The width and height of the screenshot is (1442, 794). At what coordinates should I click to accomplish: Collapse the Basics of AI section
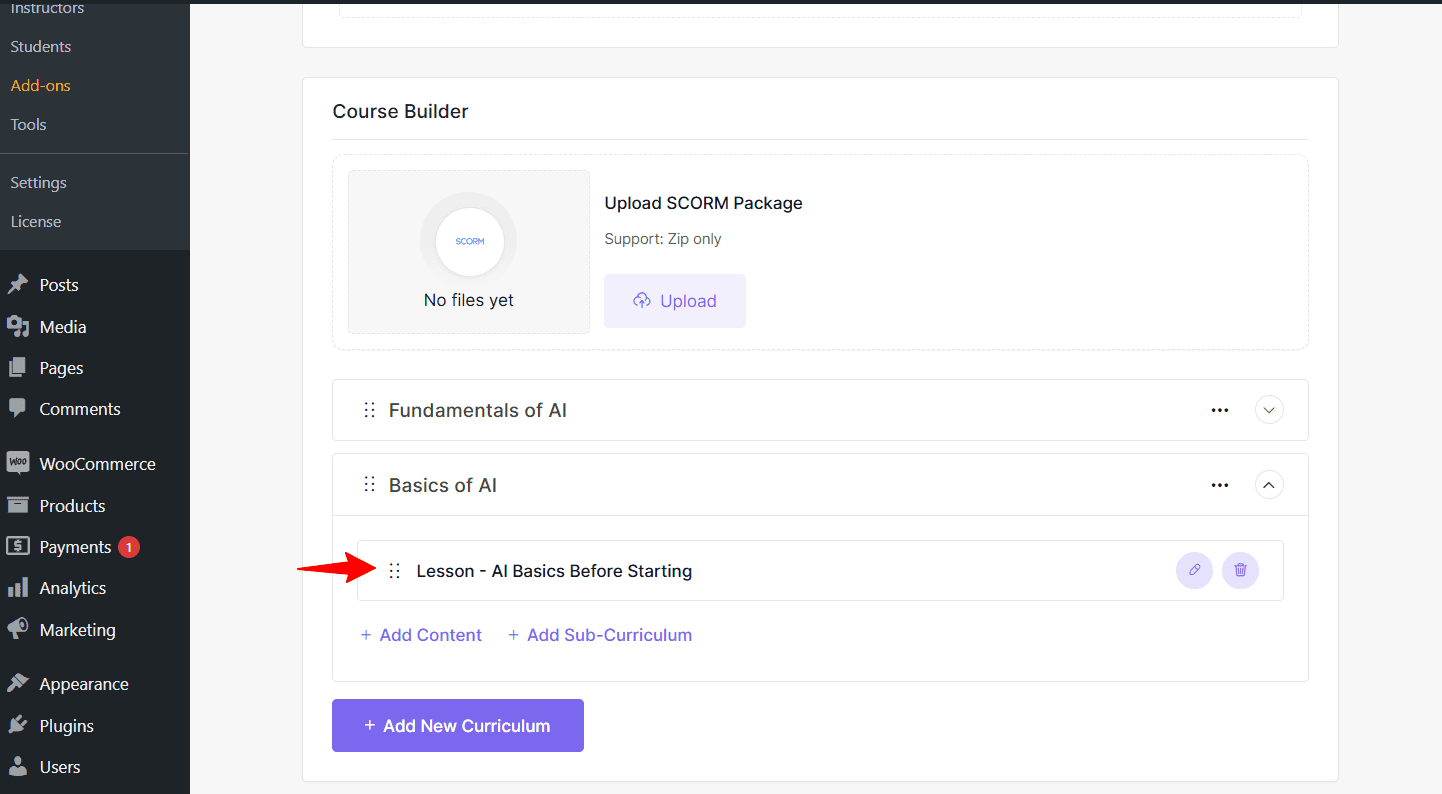tap(1268, 484)
